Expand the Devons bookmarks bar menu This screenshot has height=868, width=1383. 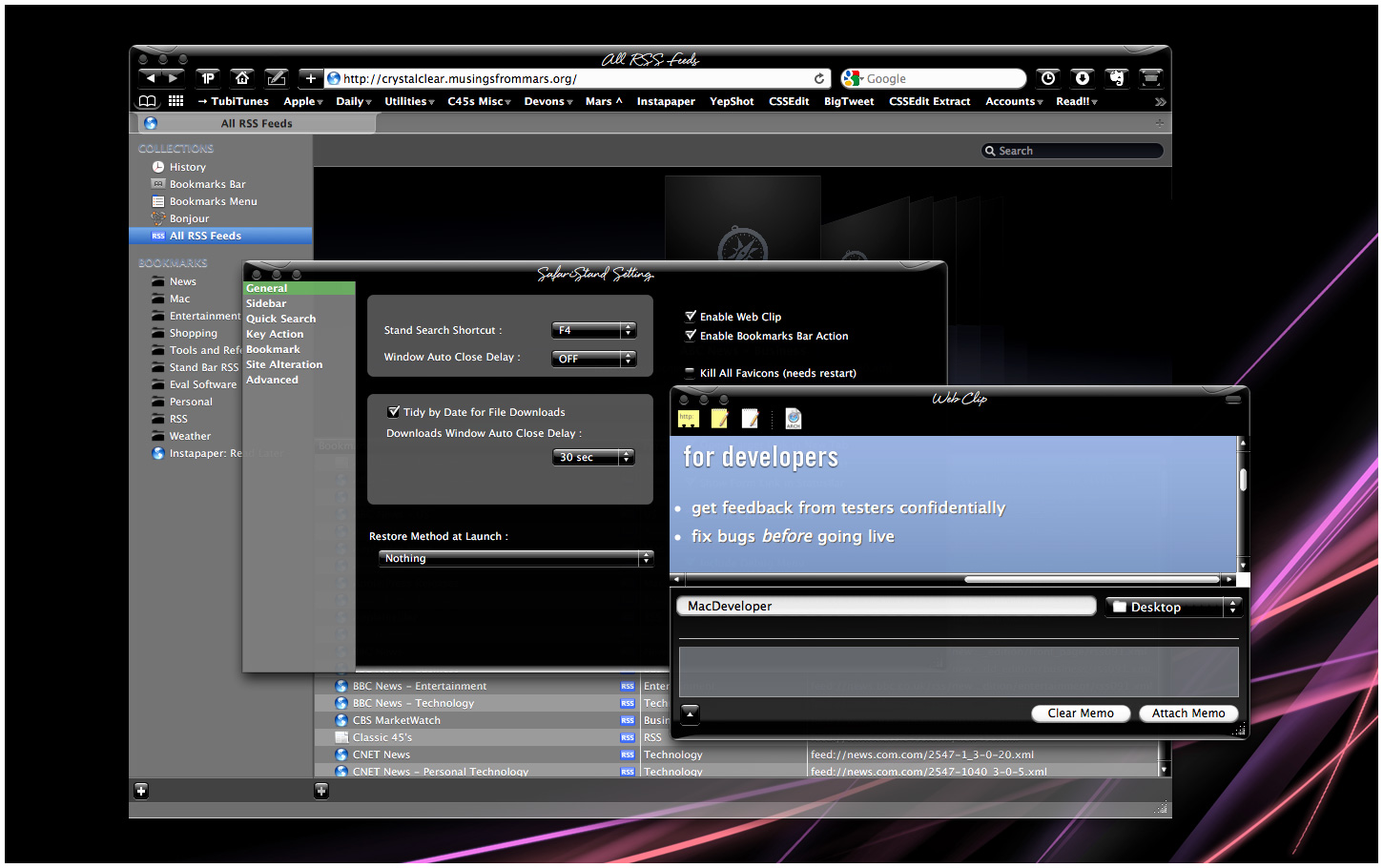click(x=547, y=101)
